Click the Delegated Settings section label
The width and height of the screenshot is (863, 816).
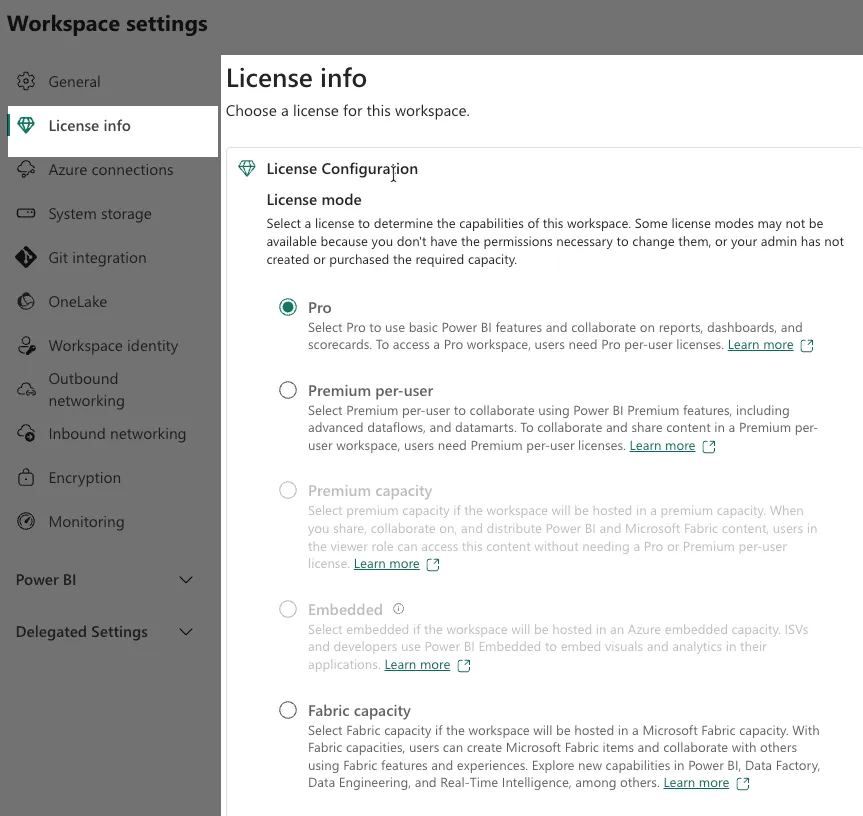[x=81, y=632]
